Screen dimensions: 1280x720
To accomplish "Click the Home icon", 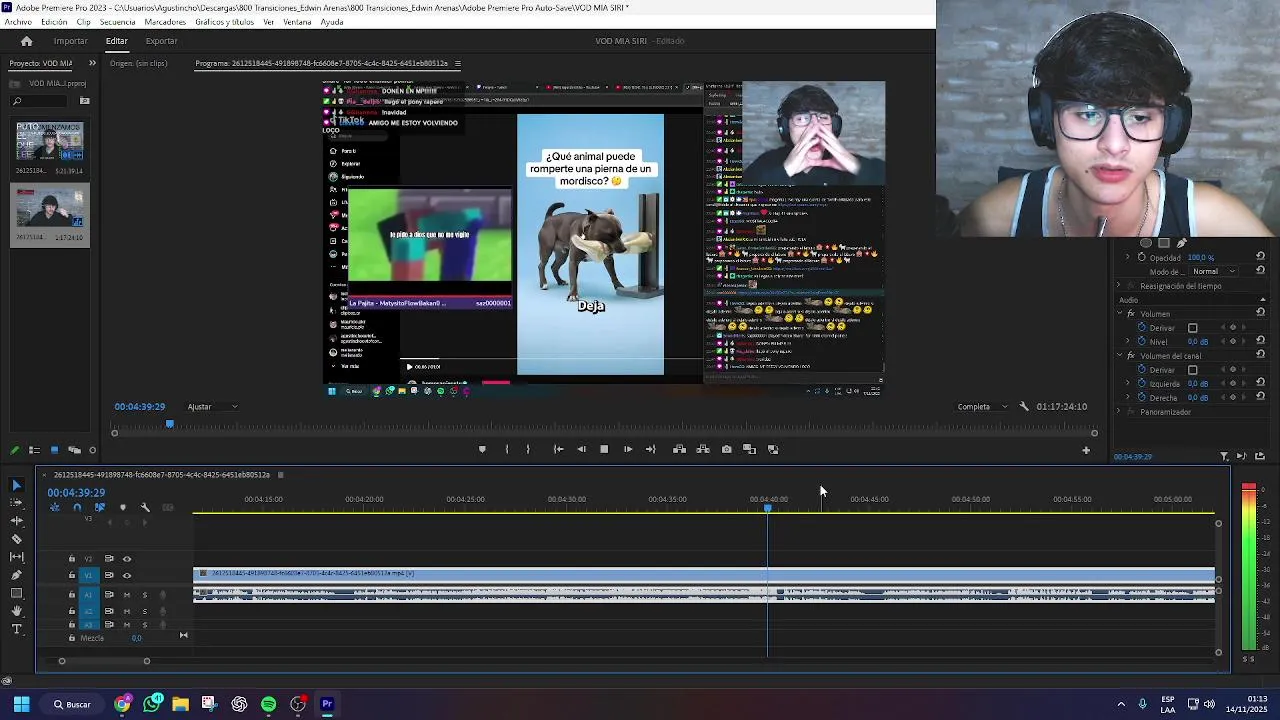I will point(26,41).
